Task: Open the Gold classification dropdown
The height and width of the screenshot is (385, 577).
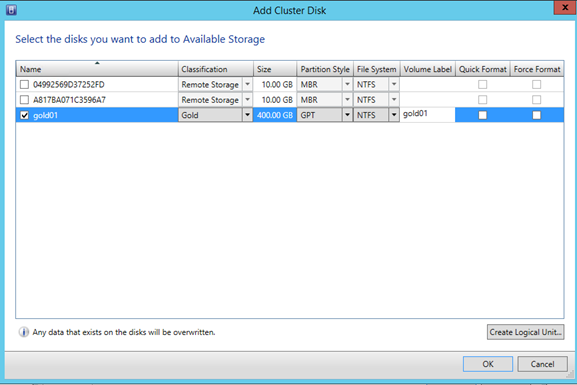Action: pos(247,115)
